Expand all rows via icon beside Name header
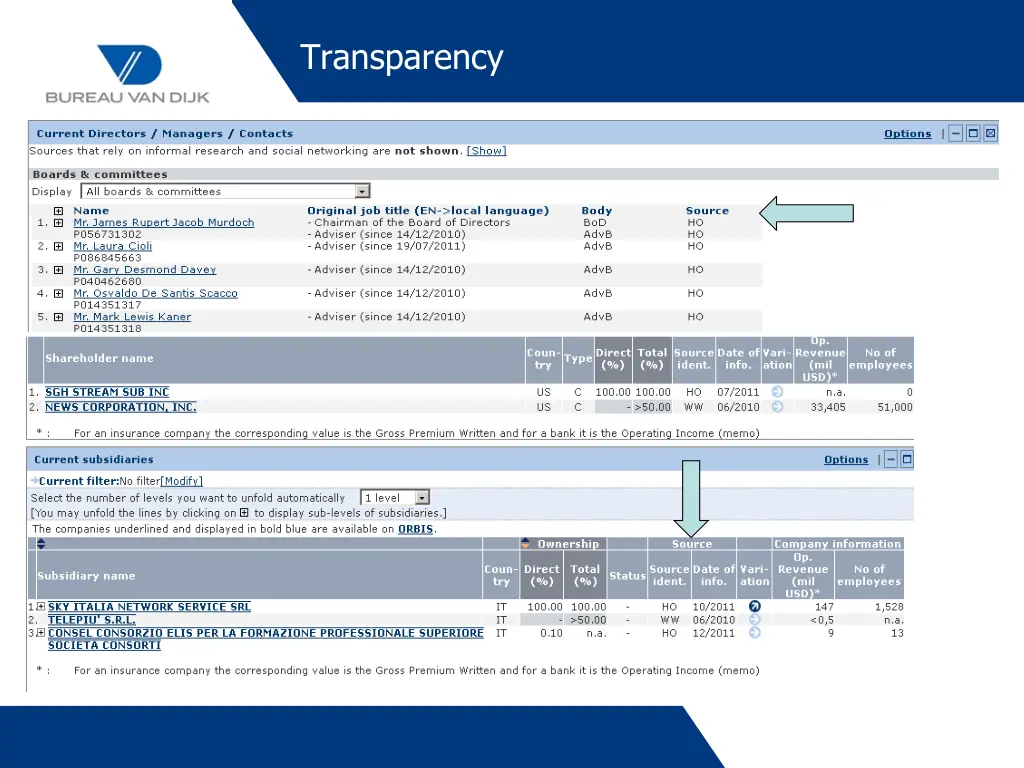 pyautogui.click(x=59, y=211)
